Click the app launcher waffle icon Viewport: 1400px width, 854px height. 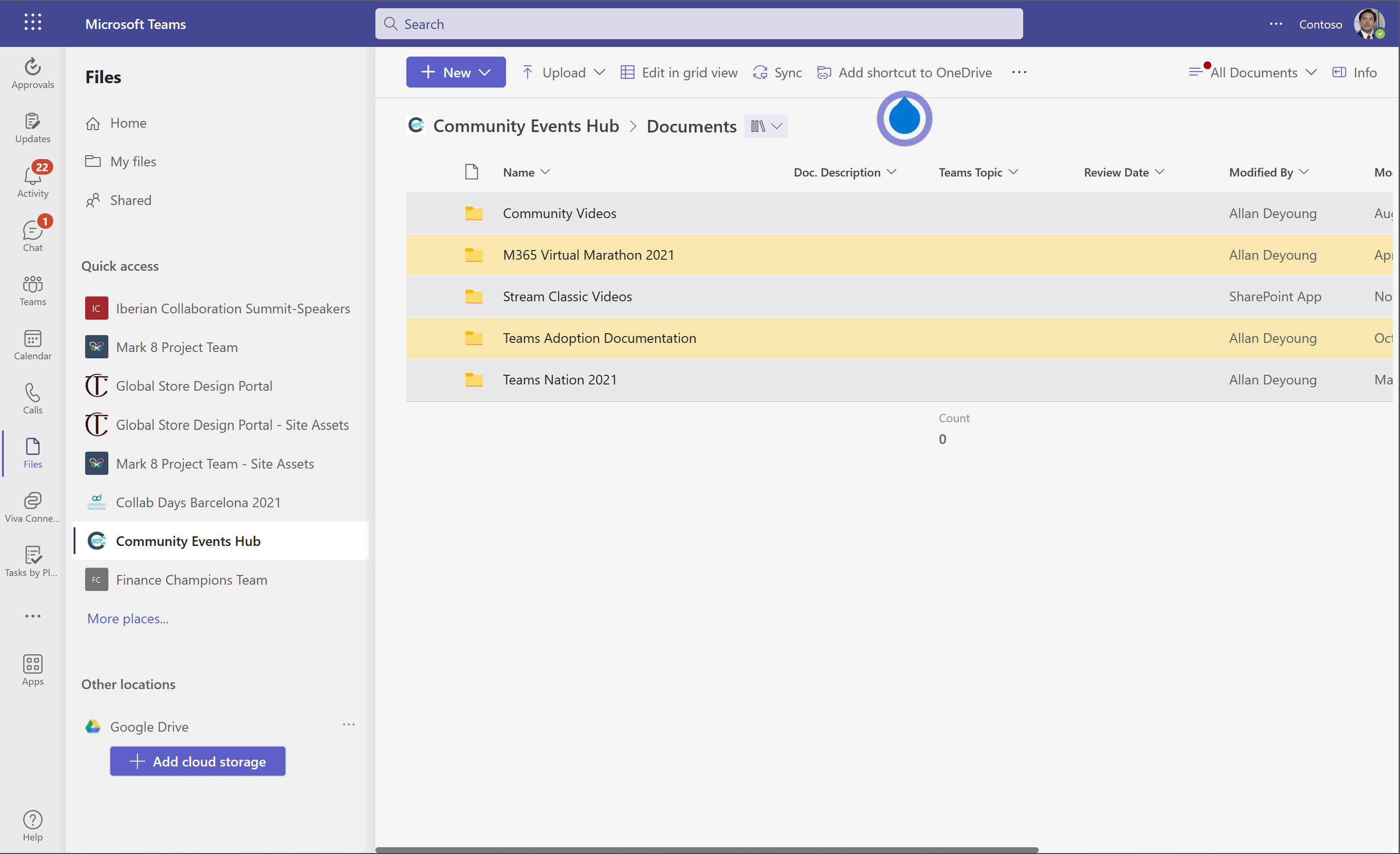pos(32,23)
